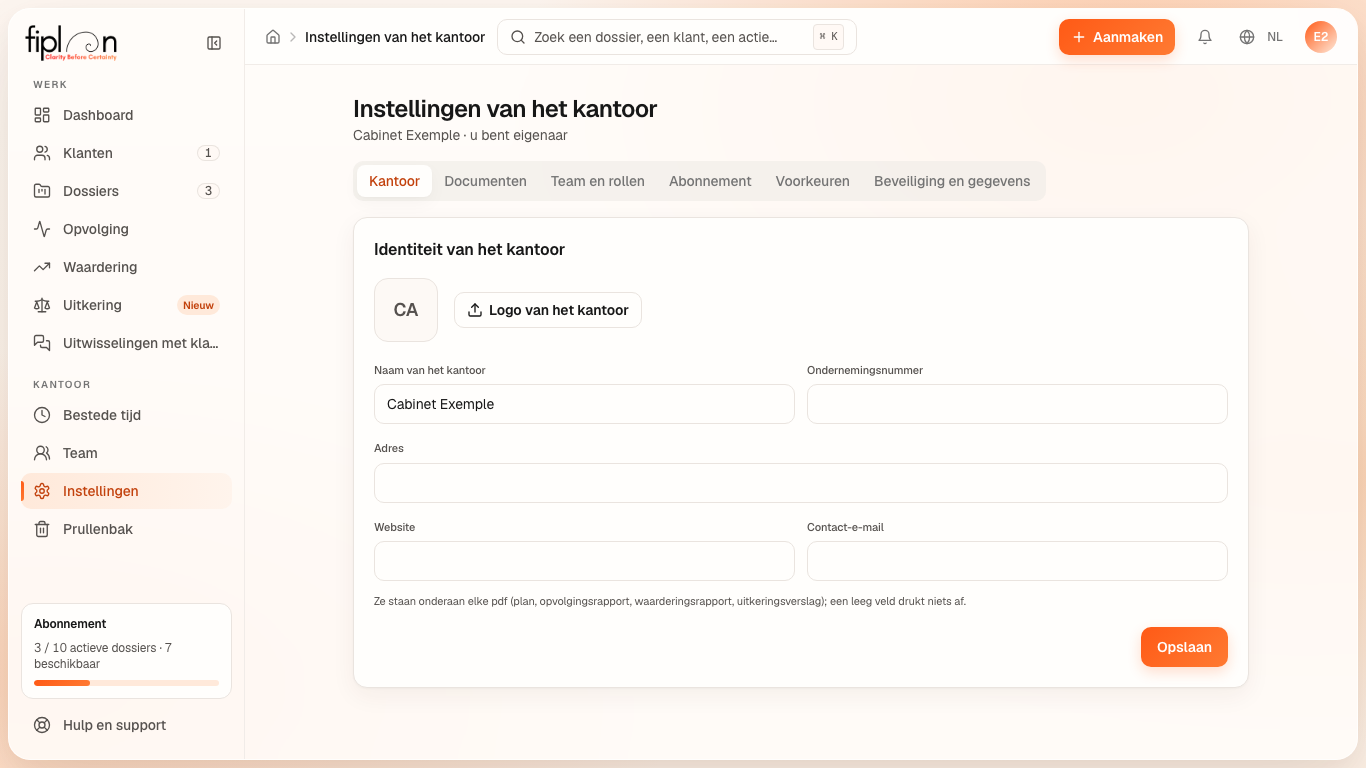Select the Klanten people icon
1366x768 pixels.
[x=42, y=153]
